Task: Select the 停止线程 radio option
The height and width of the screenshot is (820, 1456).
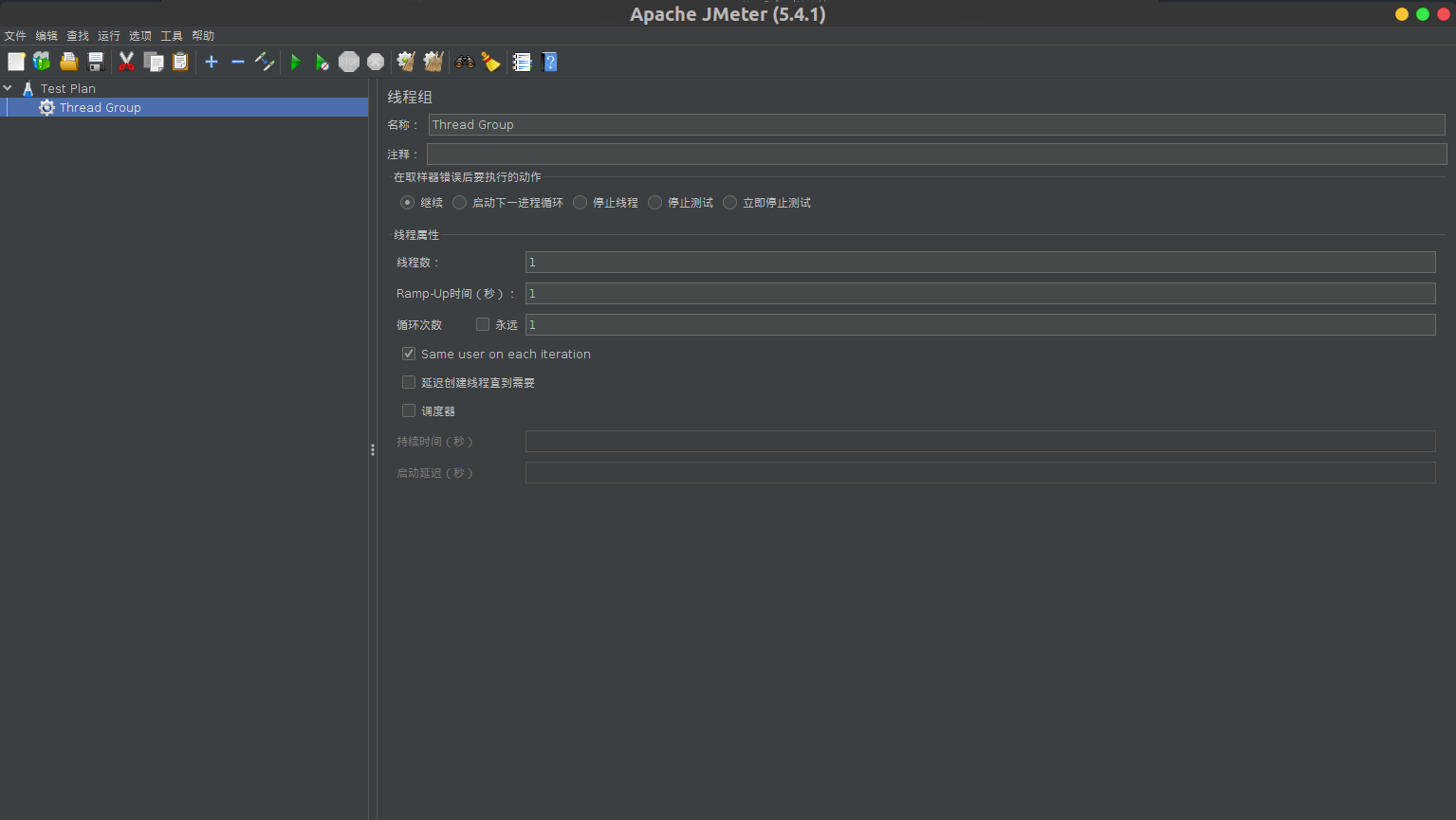Action: [580, 202]
